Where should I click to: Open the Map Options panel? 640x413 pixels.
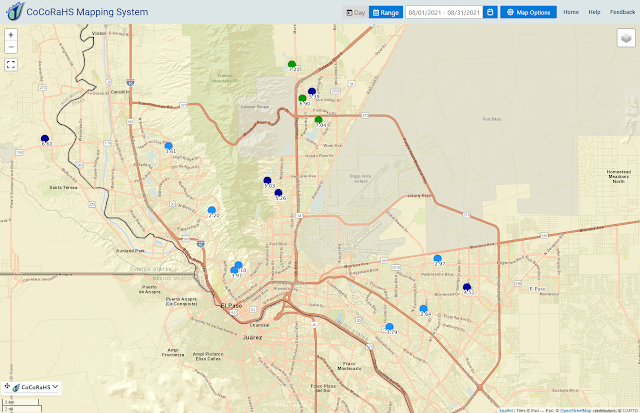(528, 12)
